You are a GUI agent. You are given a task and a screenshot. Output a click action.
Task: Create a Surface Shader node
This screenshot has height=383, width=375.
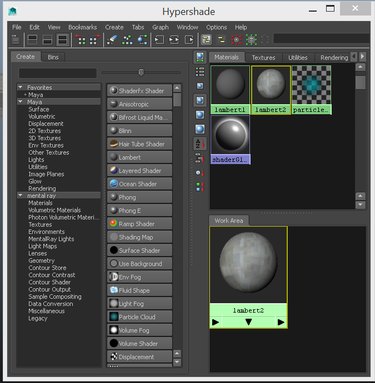[x=139, y=250]
